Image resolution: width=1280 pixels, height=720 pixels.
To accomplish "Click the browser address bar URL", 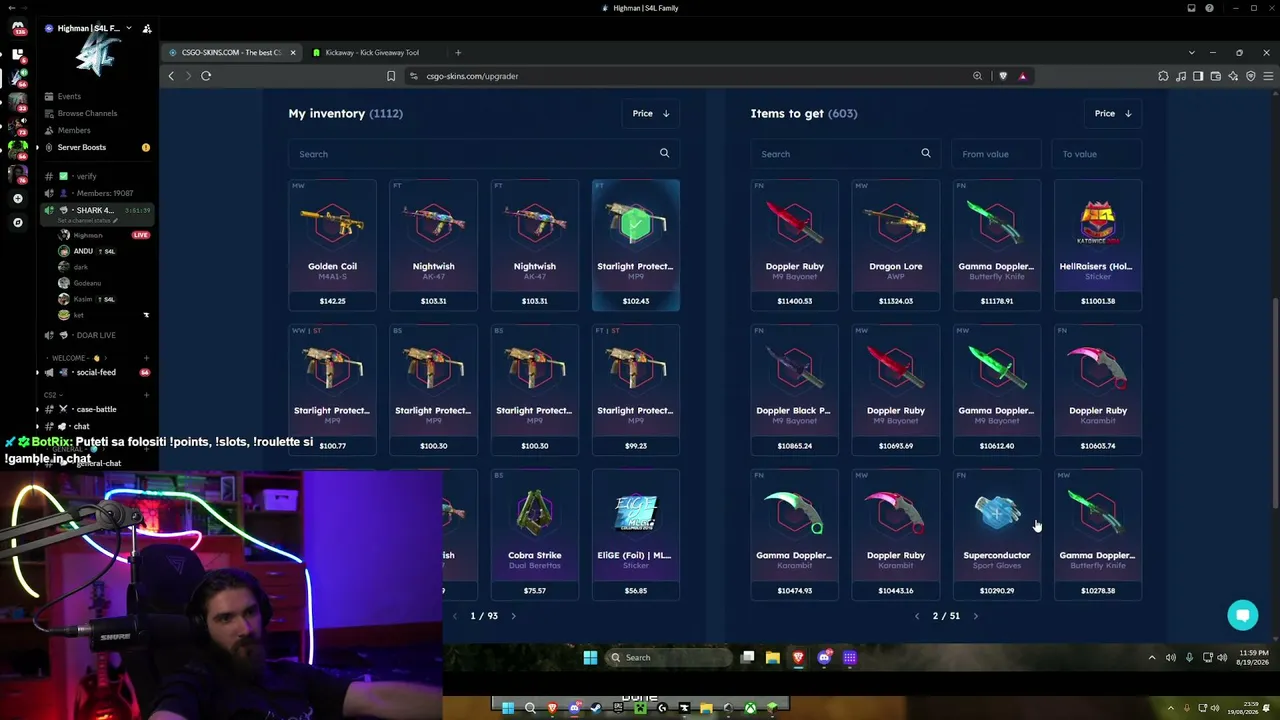I will pos(472,76).
